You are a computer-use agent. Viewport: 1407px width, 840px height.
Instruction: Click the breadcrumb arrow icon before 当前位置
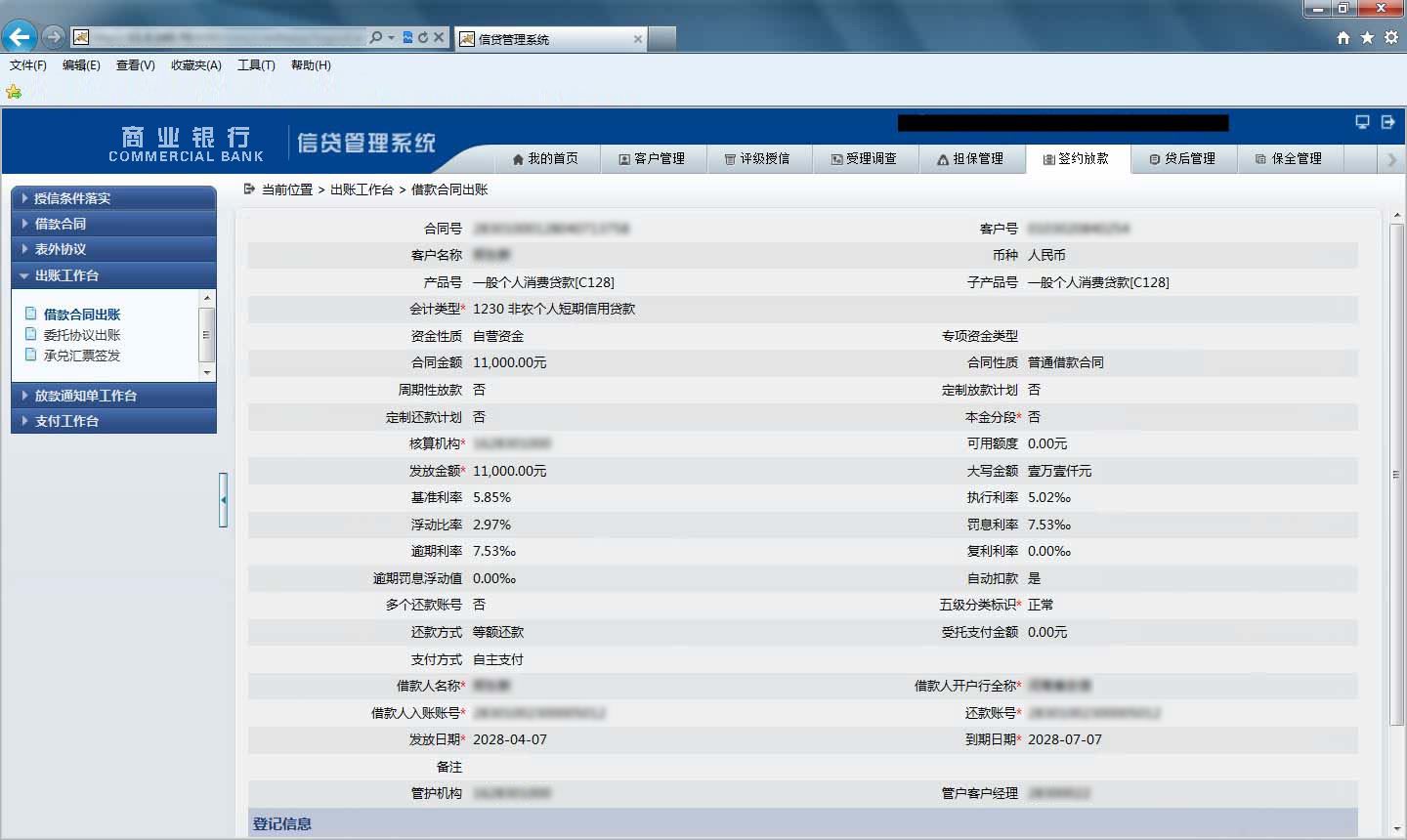pyautogui.click(x=249, y=189)
